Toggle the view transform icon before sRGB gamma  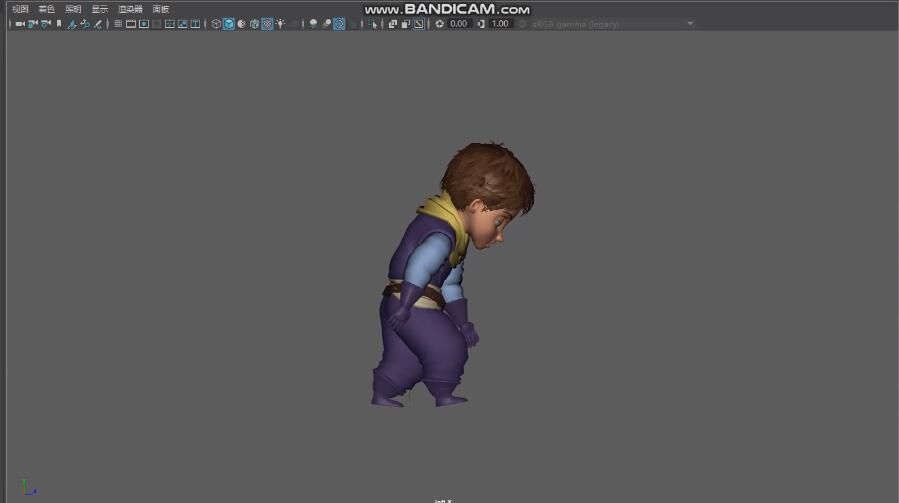(522, 24)
